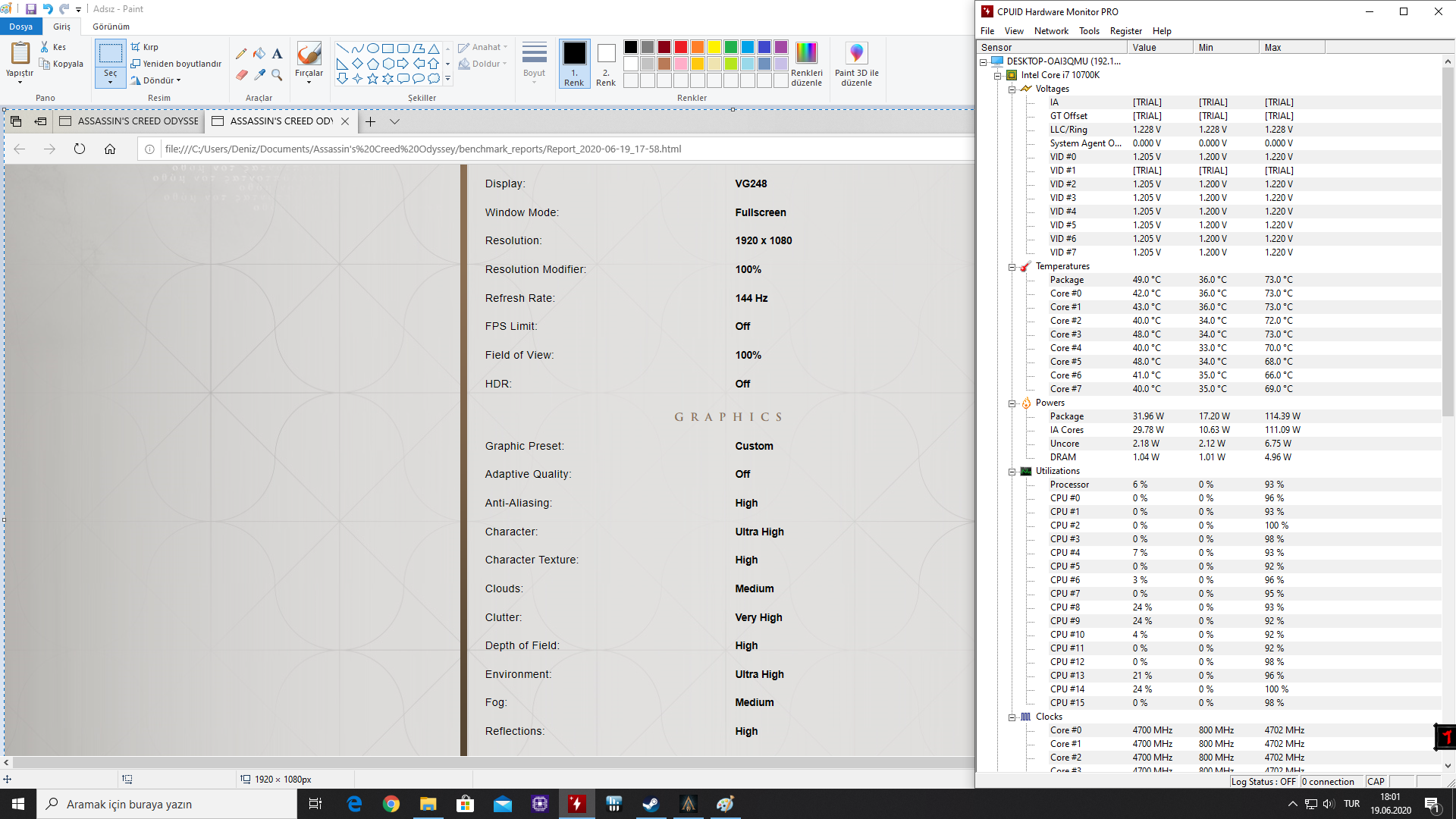Select the Text (A) tool
This screenshot has height=819, width=1456.
point(278,53)
